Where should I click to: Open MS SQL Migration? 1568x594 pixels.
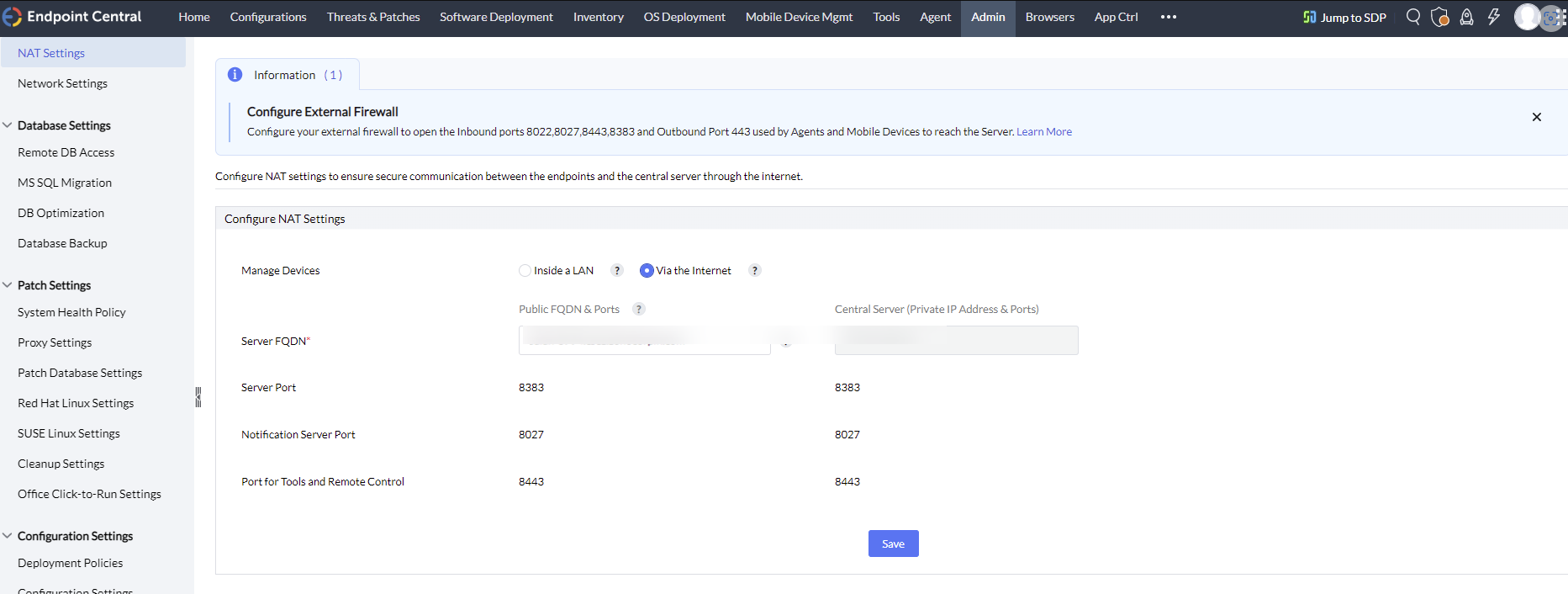point(65,183)
